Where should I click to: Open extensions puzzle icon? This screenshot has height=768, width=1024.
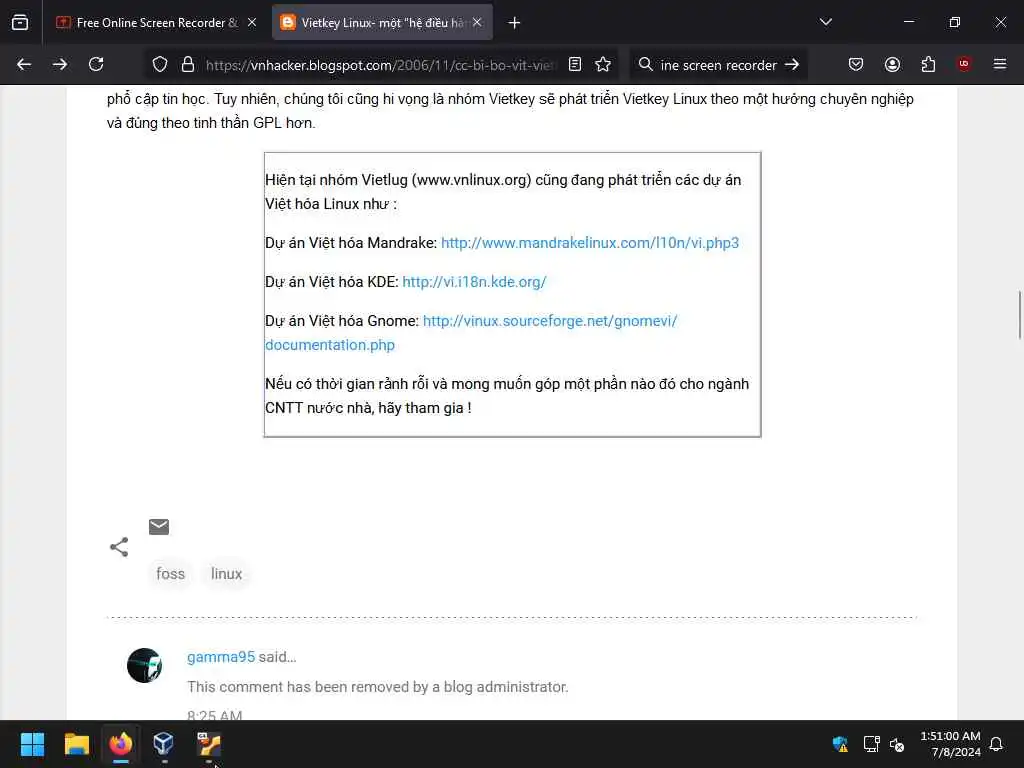(x=928, y=64)
